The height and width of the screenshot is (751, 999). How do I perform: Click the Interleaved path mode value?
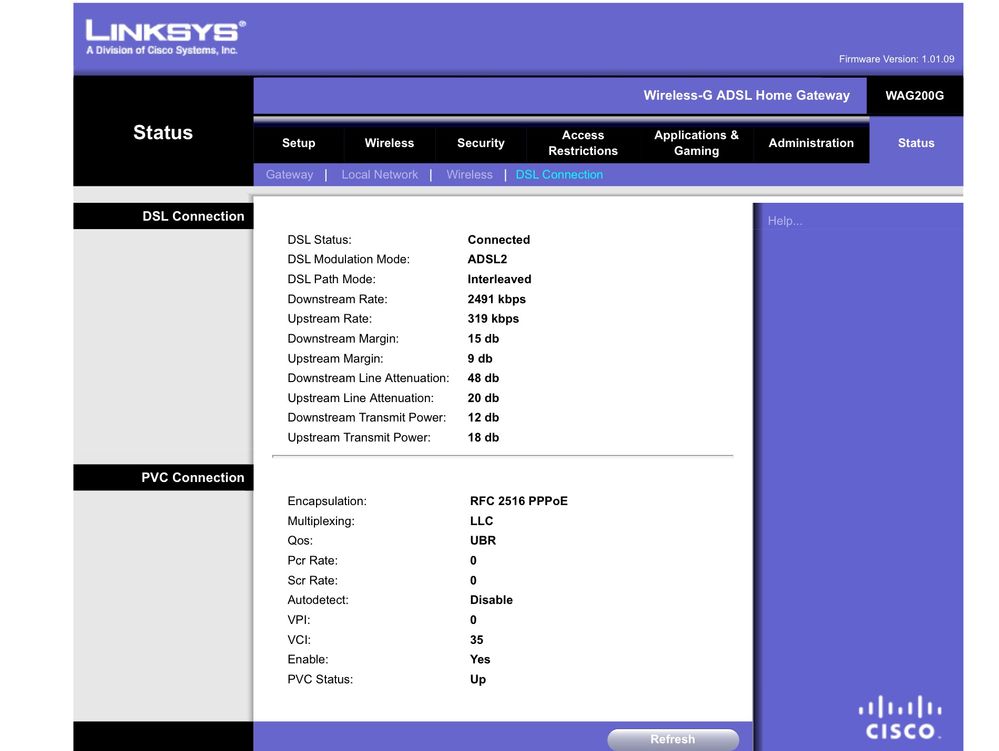coord(500,279)
